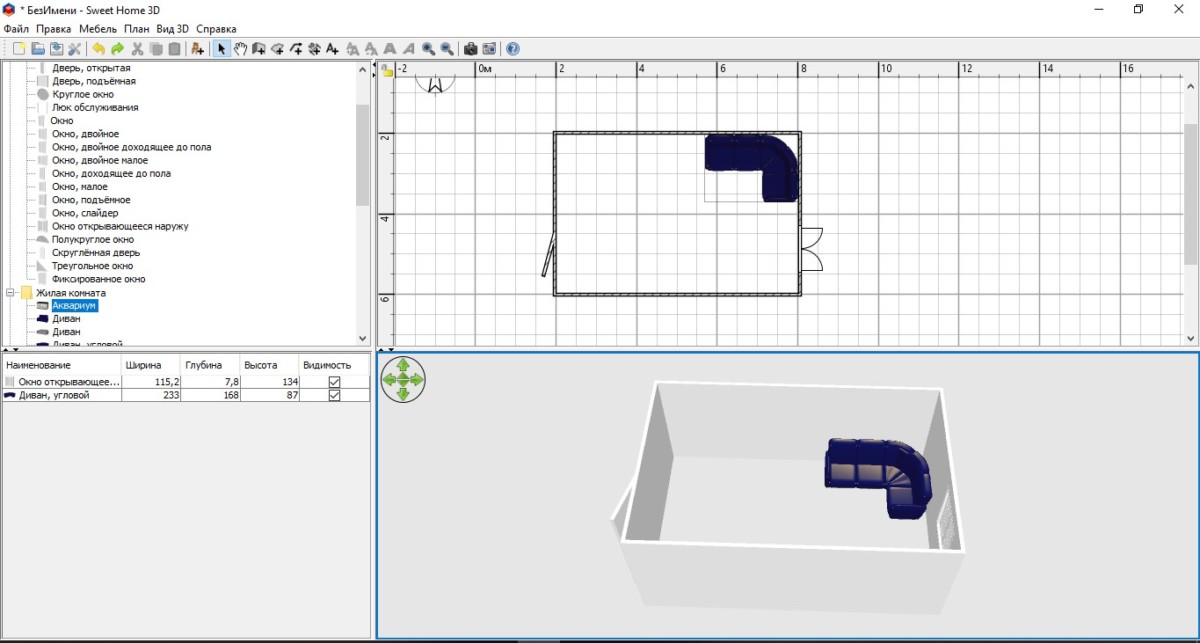The image size is (1200, 643).
Task: Click the Zoom out magnifier icon
Action: click(446, 48)
